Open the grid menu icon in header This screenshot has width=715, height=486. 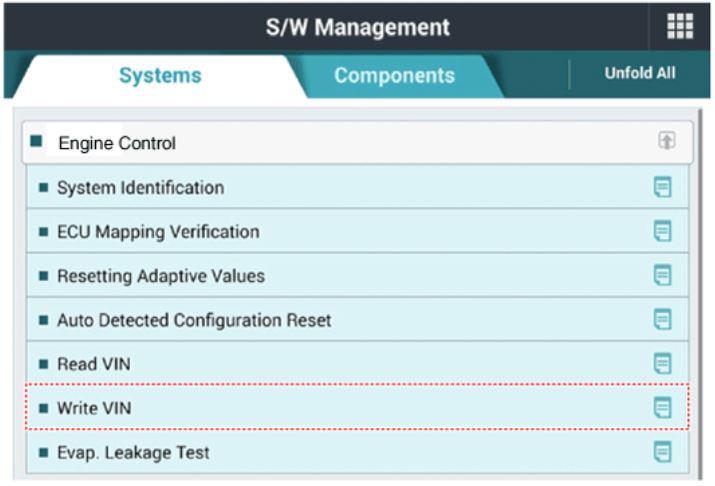pyautogui.click(x=679, y=27)
